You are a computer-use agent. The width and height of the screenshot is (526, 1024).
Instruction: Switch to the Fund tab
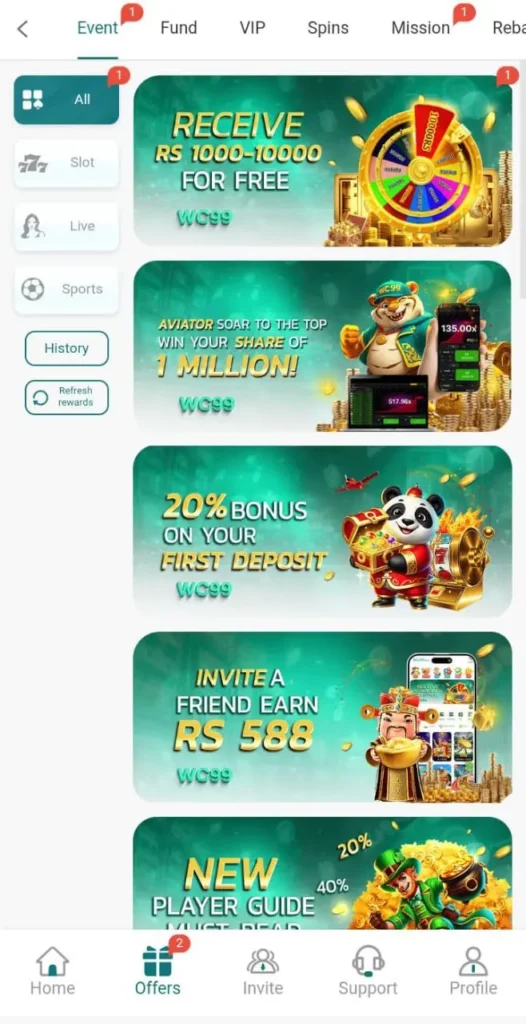point(178,28)
